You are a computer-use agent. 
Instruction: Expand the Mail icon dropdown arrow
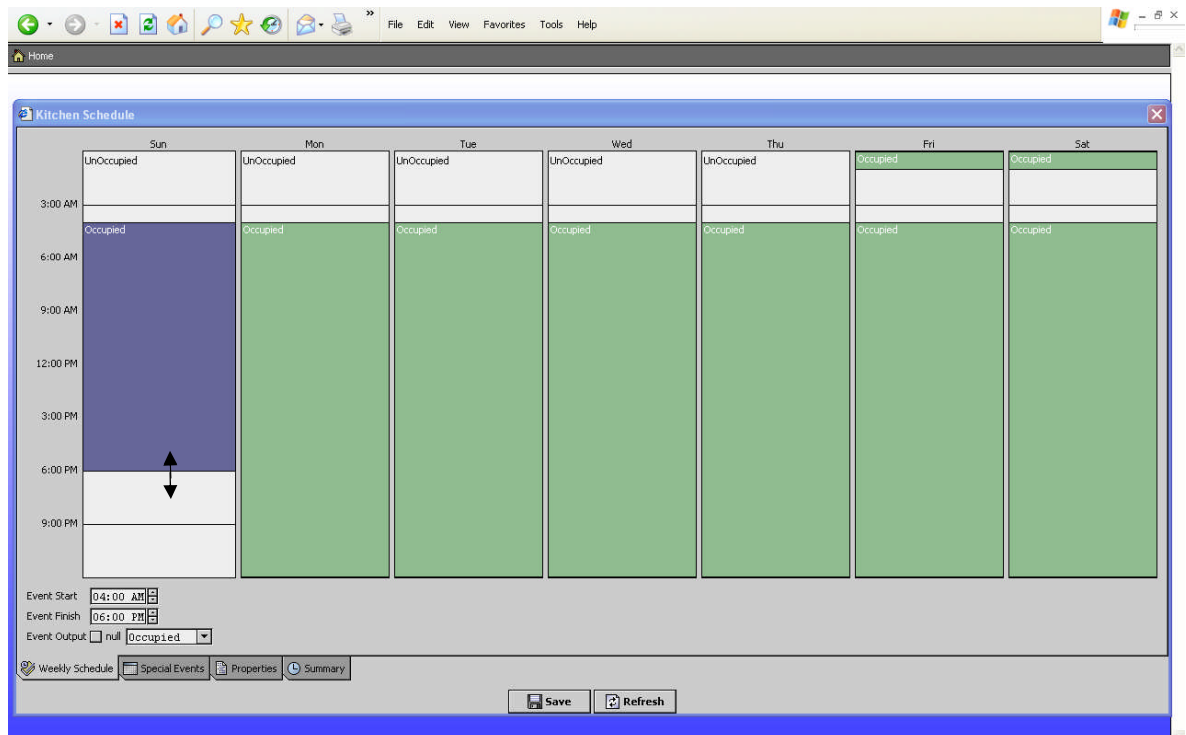click(321, 25)
